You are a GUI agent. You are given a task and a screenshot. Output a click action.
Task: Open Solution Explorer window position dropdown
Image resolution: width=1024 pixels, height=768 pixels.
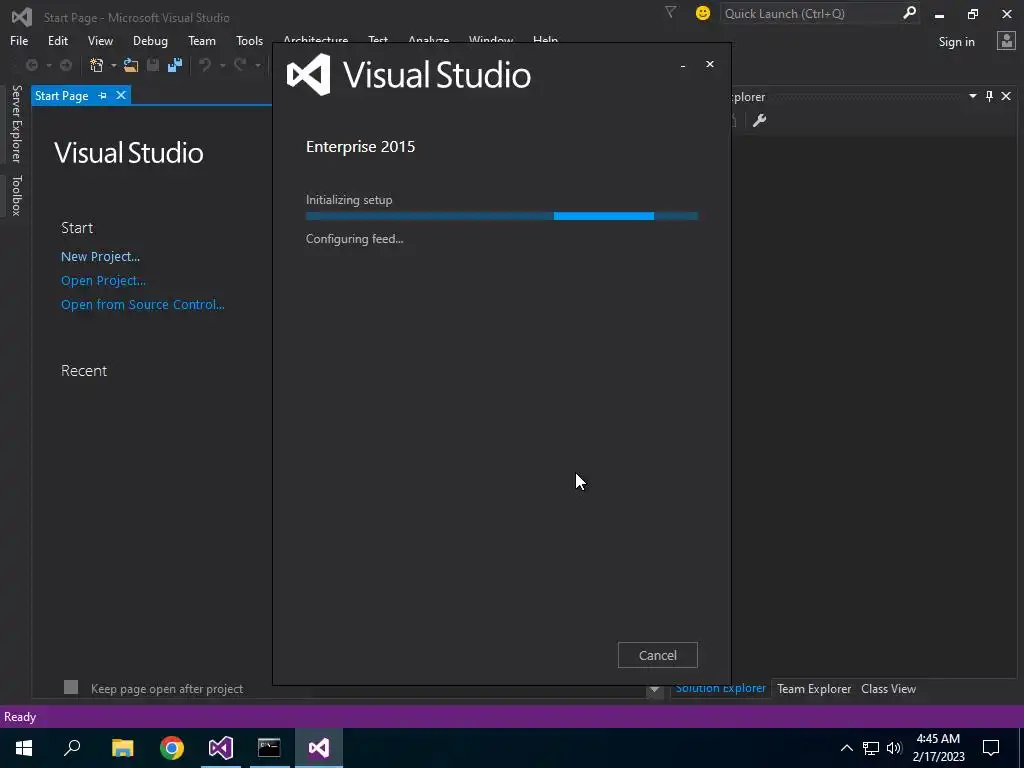coord(972,96)
